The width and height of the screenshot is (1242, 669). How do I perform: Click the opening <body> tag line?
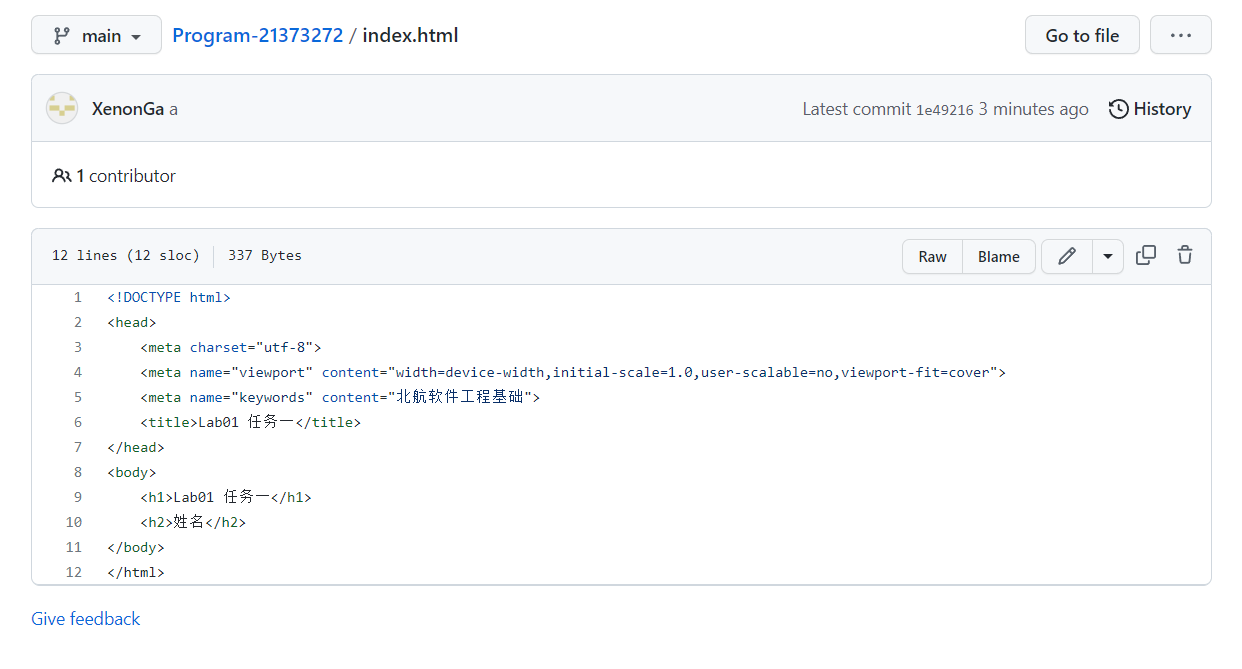click(132, 472)
